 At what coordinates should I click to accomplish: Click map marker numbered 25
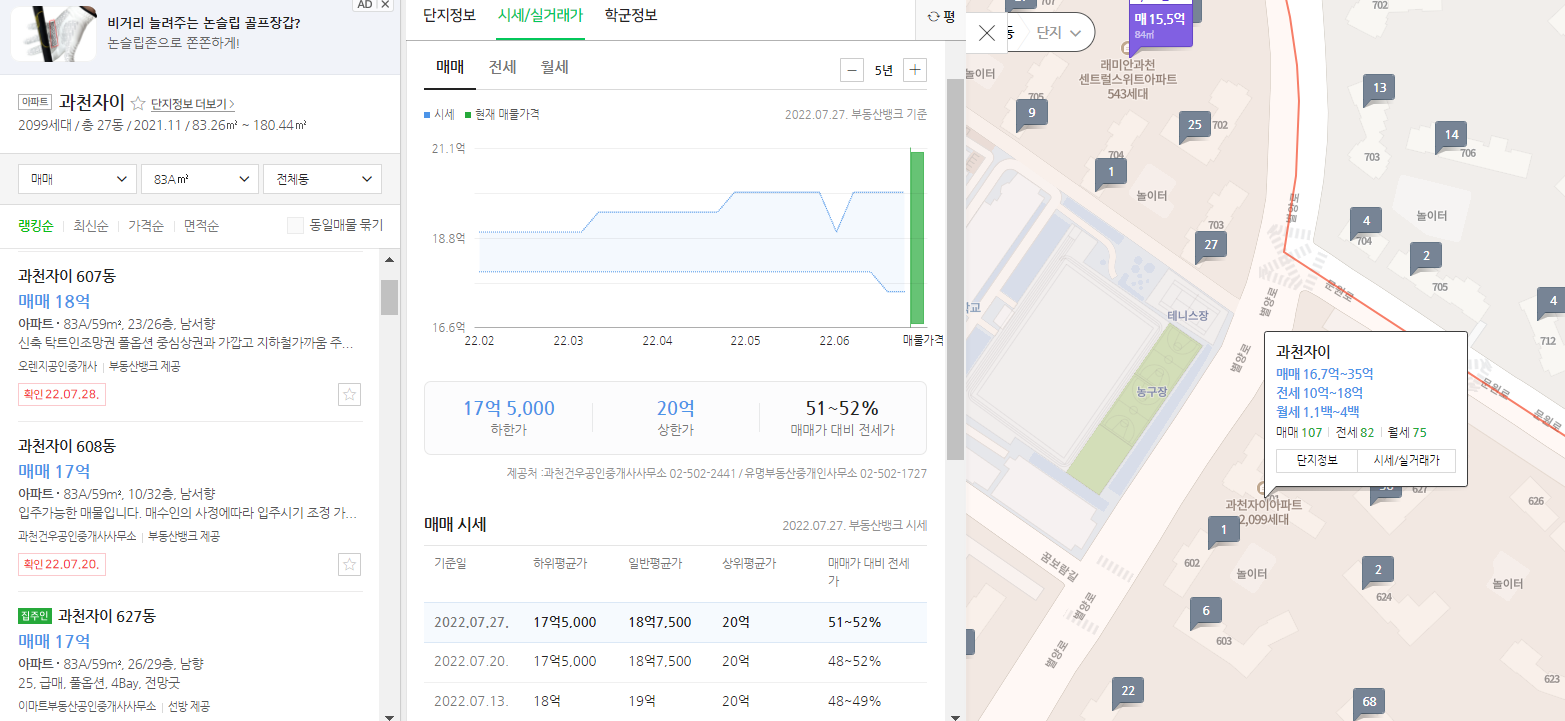coord(1194,125)
